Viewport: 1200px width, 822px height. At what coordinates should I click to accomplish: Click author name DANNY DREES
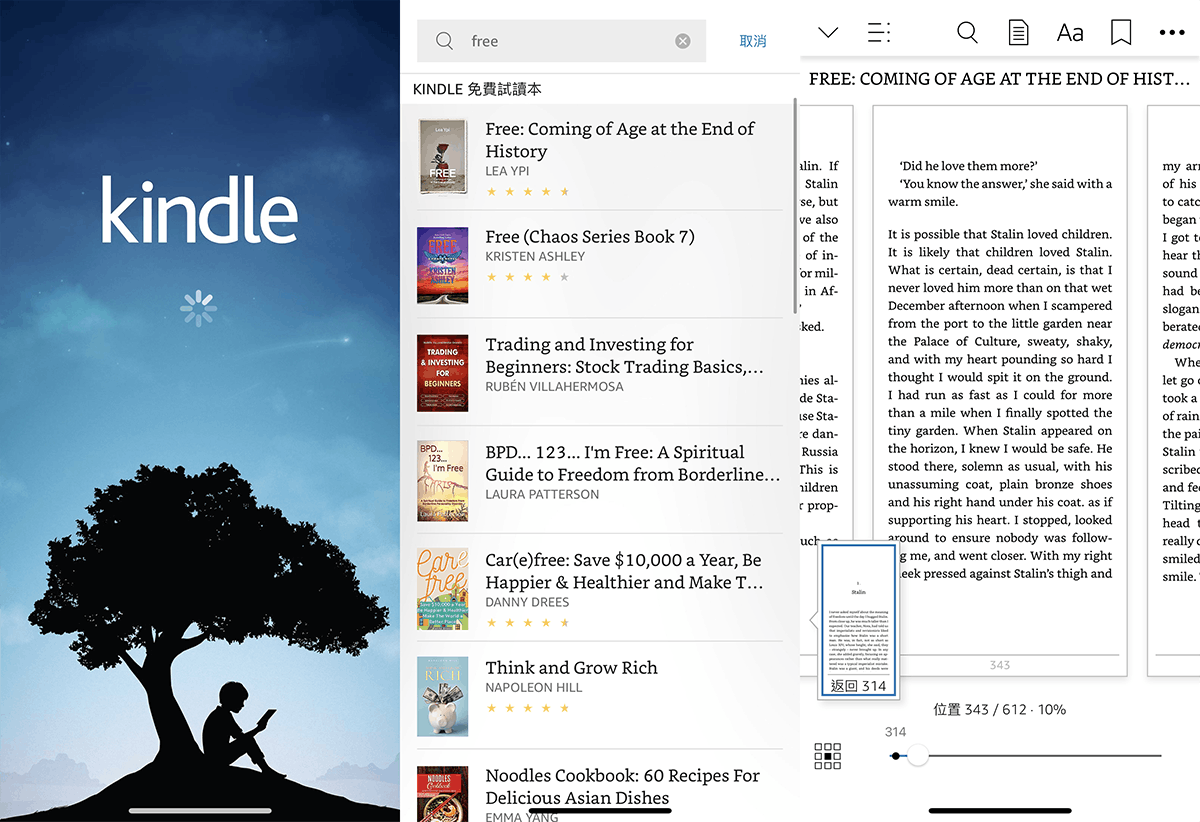click(x=527, y=602)
